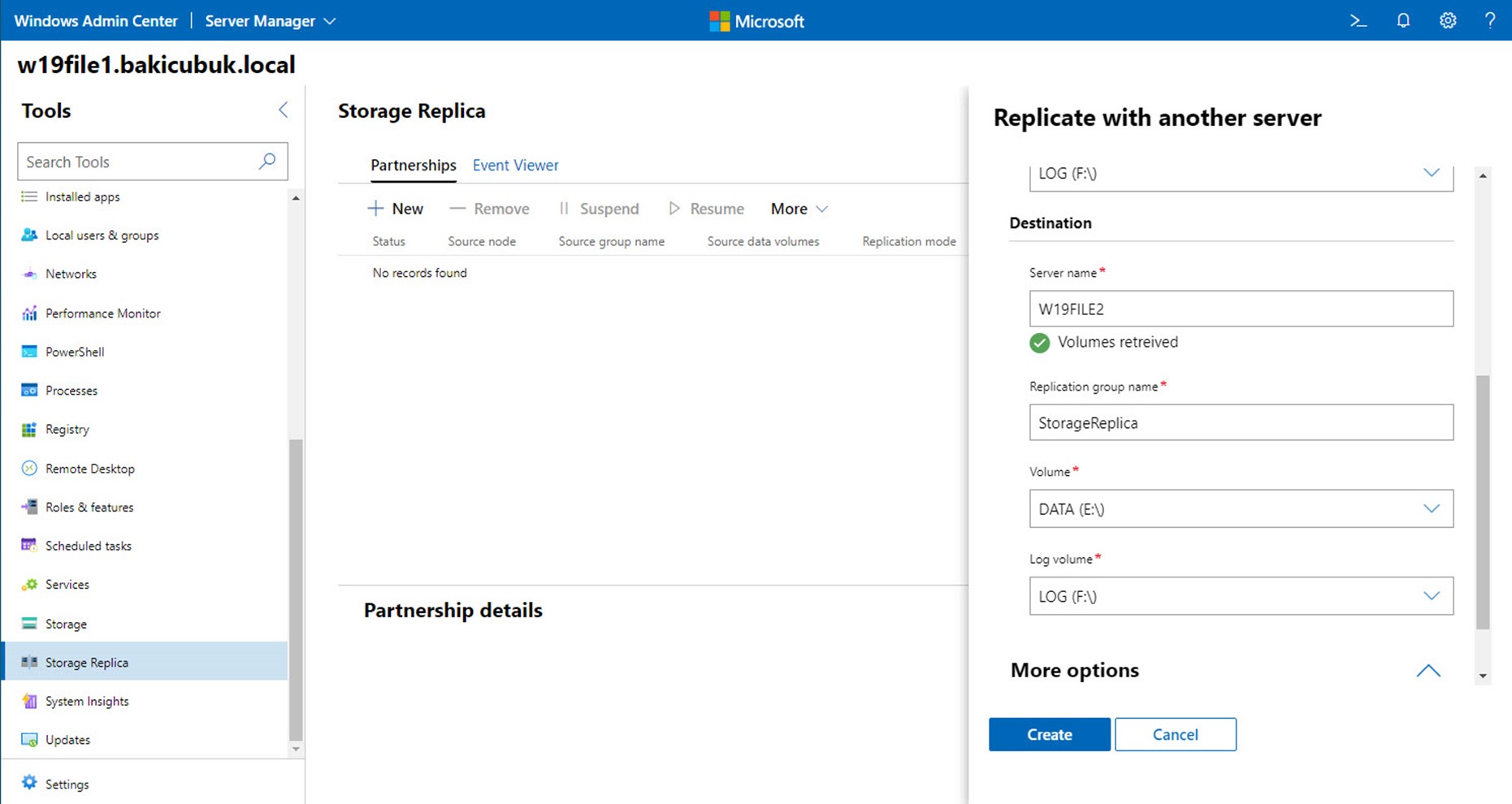Click the Create button

(x=1049, y=734)
